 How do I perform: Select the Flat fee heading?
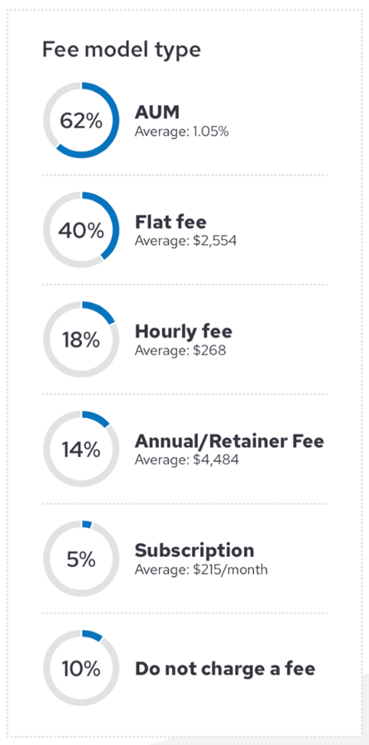click(x=171, y=222)
